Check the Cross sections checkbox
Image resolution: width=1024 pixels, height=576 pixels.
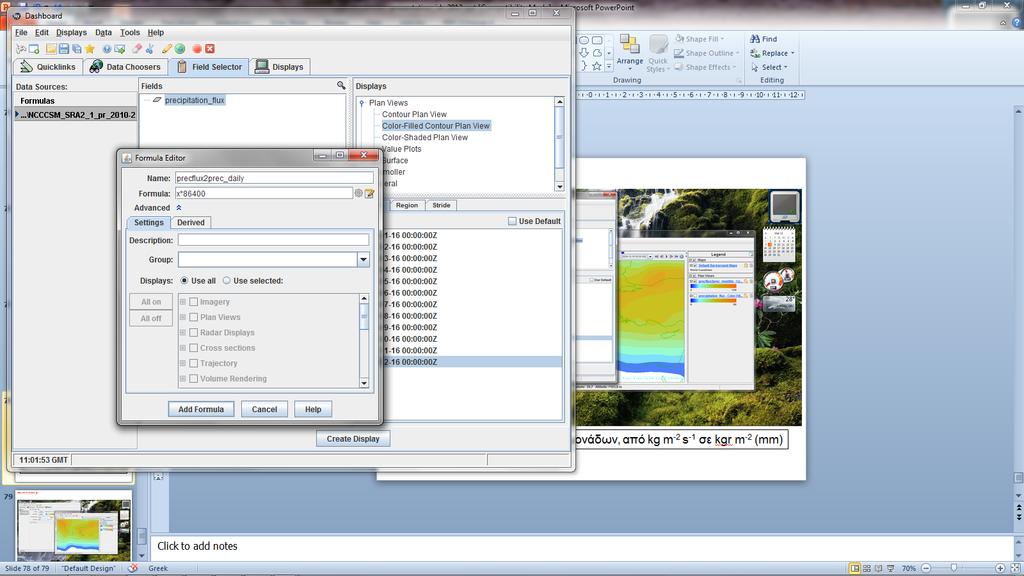pos(193,348)
